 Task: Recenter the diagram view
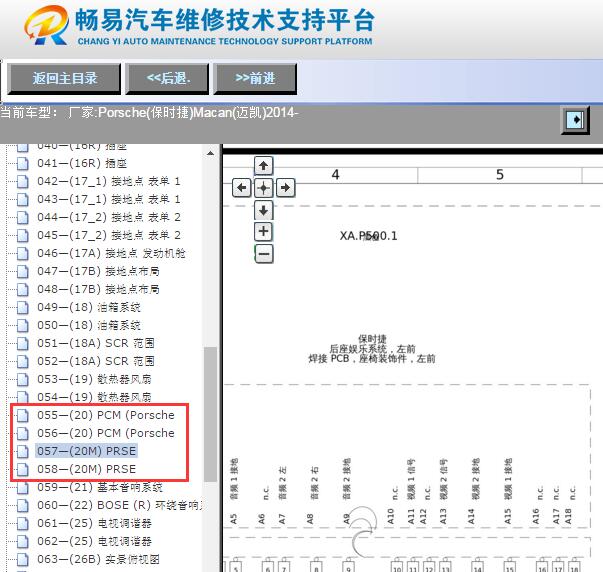click(263, 188)
